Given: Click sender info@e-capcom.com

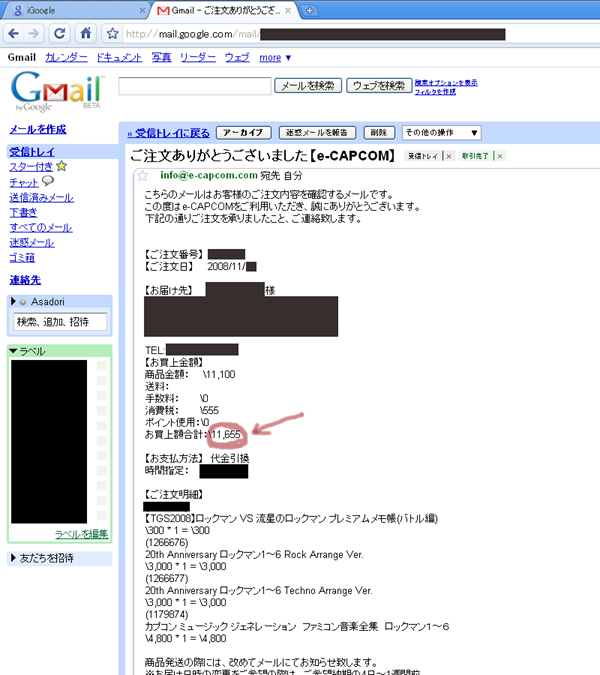Looking at the screenshot, I should click(x=209, y=175).
